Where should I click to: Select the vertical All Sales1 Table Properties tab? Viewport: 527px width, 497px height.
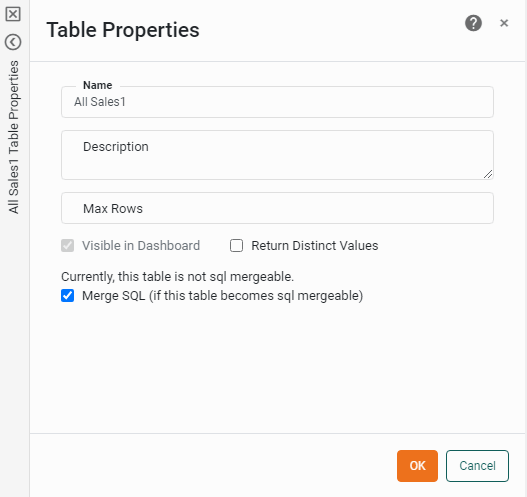tap(14, 137)
